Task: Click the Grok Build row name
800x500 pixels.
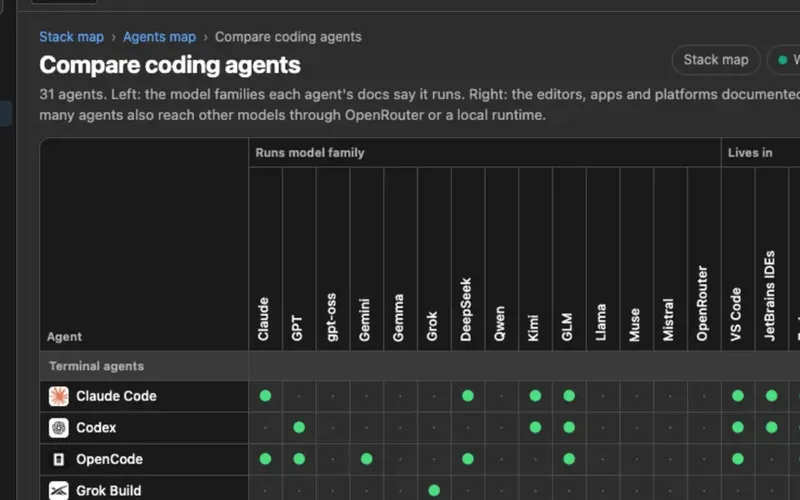Action: (108, 491)
